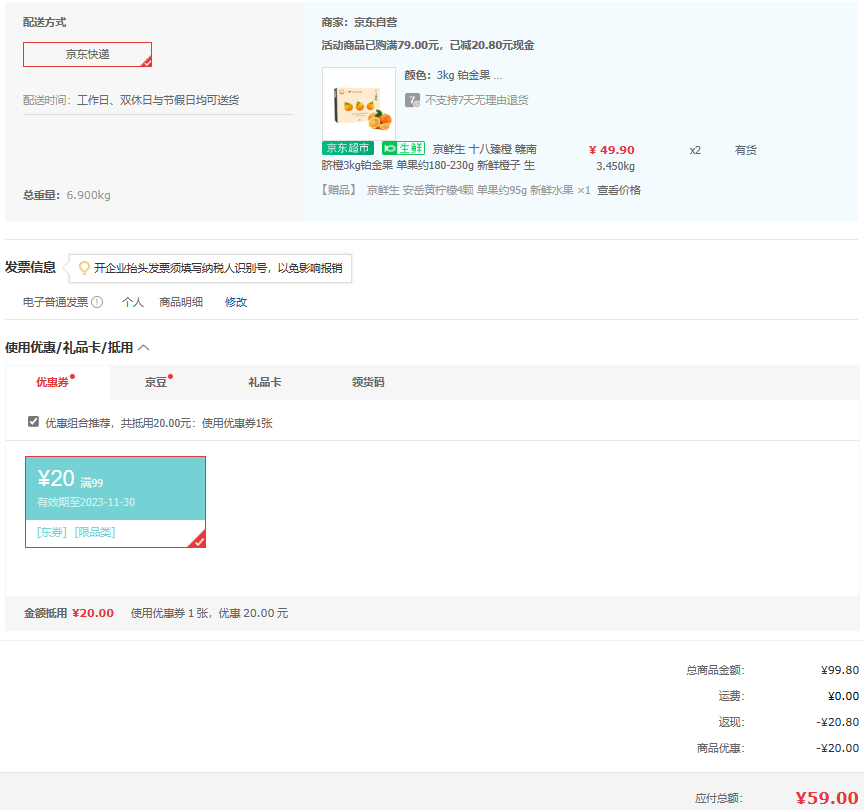Screen dimensions: 864x810
Task: Click 总重量 6.900kg text
Action: 67,195
